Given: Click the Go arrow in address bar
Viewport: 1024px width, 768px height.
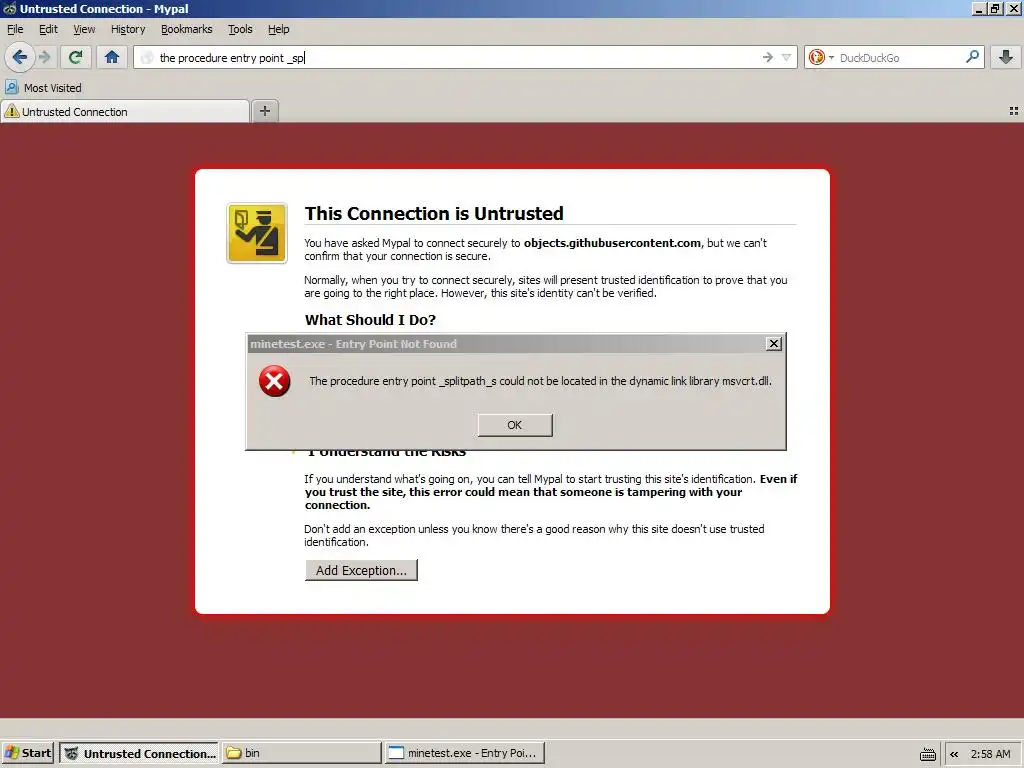Looking at the screenshot, I should point(767,57).
